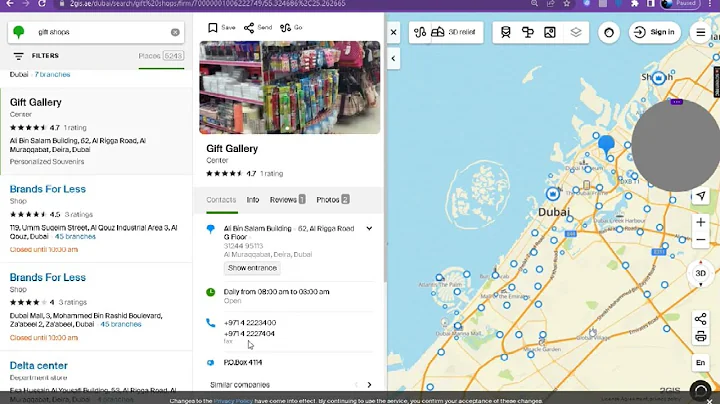The height and width of the screenshot is (404, 720).
Task: Toggle 3D relief map mode
Action: click(x=453, y=32)
